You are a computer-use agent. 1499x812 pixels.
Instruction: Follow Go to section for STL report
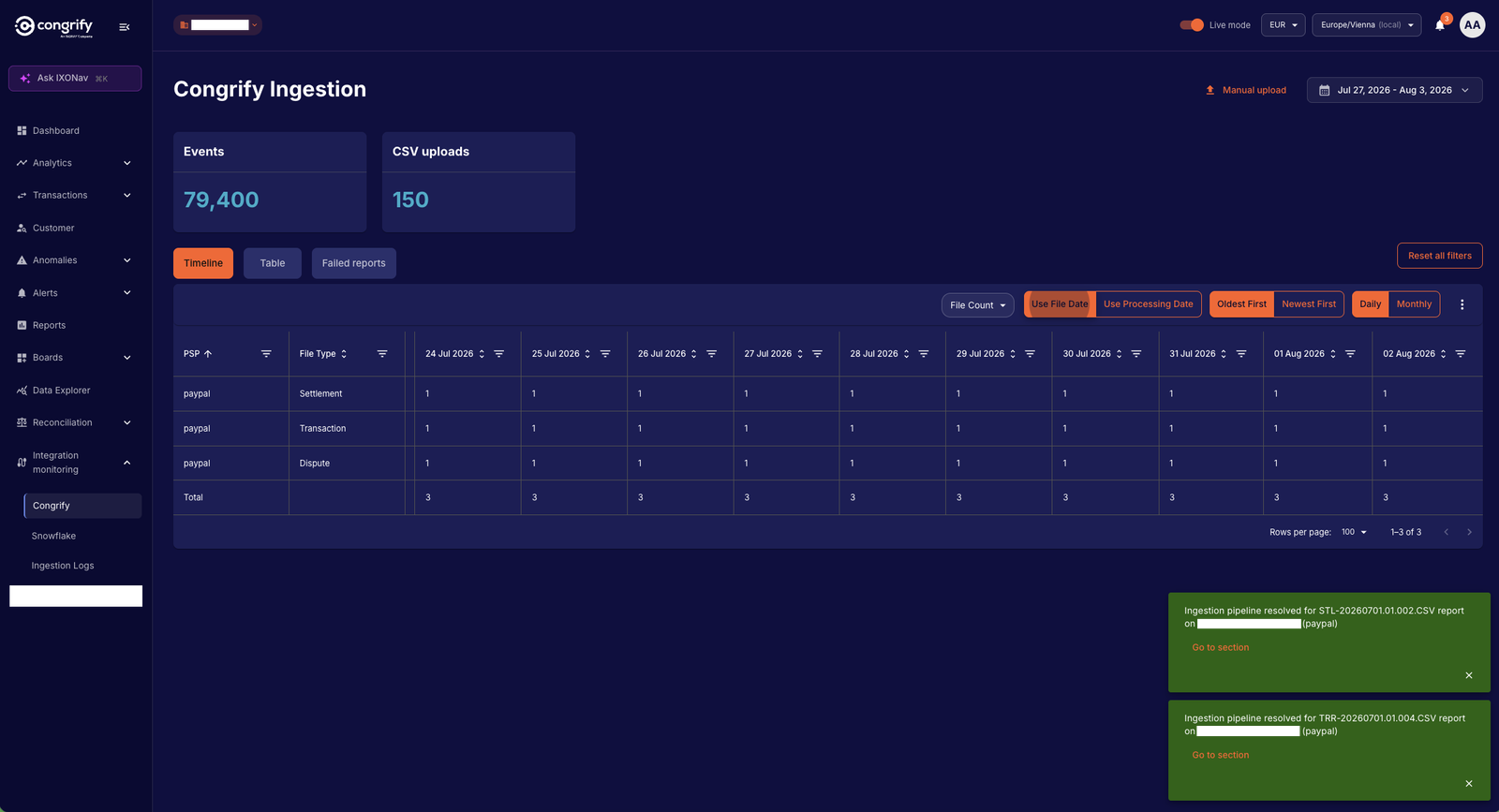coord(1221,647)
